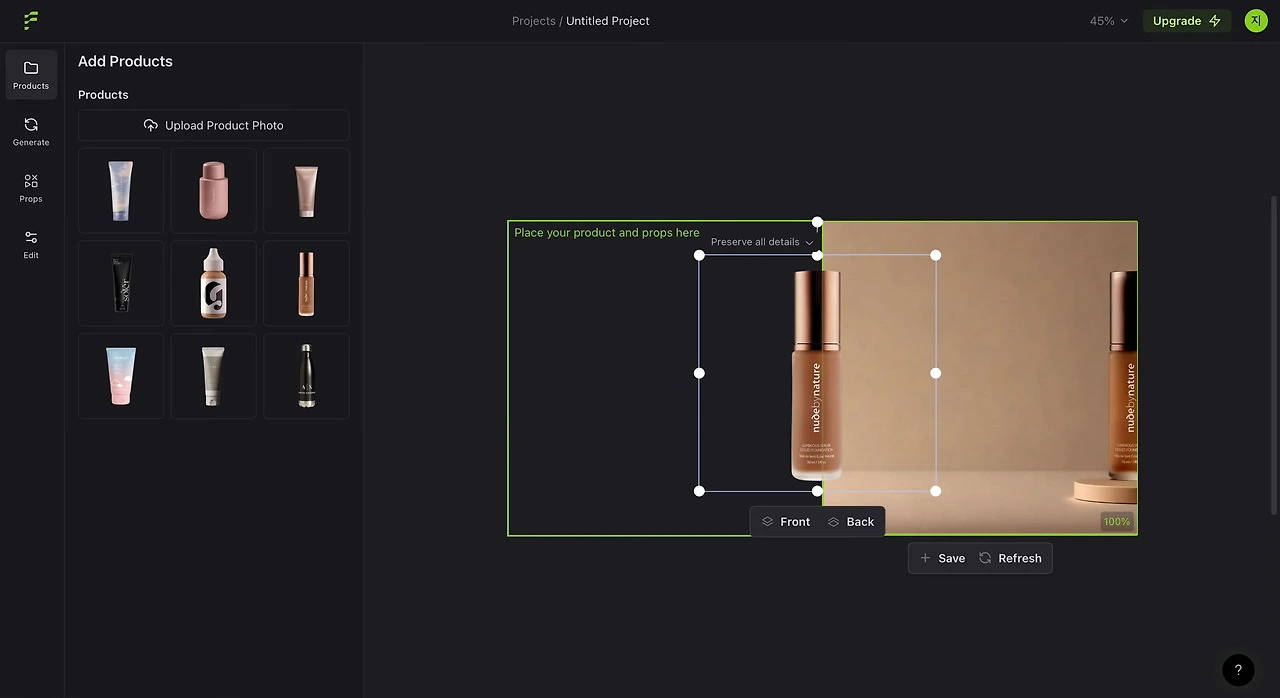1280x698 pixels.
Task: Open the Edit sidebar tab
Action: click(x=31, y=244)
